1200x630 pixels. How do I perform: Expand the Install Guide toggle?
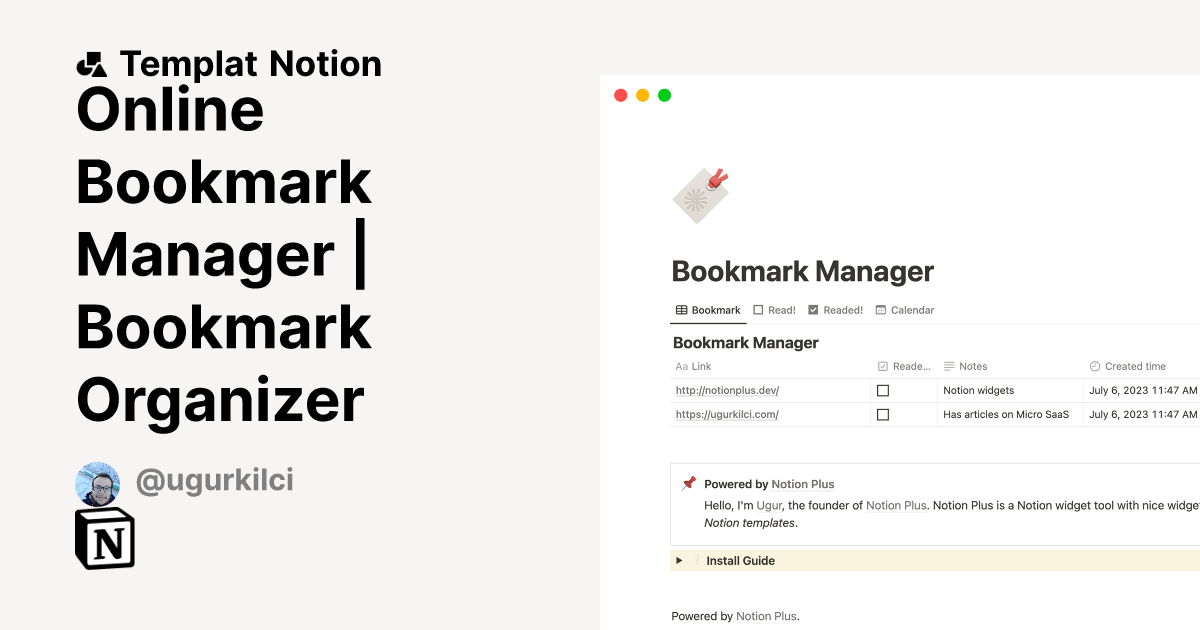(679, 561)
